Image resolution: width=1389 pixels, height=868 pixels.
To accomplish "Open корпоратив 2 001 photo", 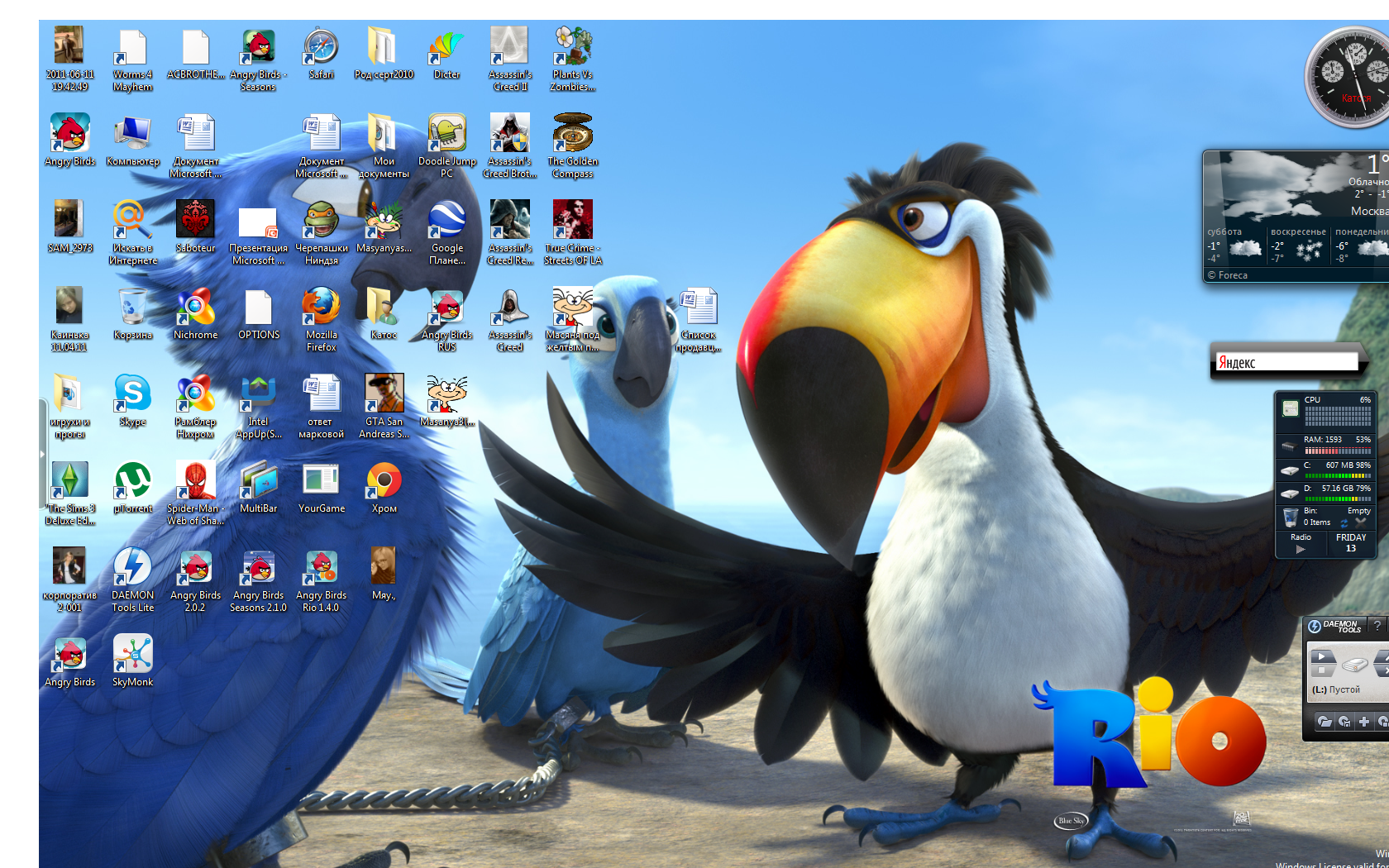I will tap(69, 579).
